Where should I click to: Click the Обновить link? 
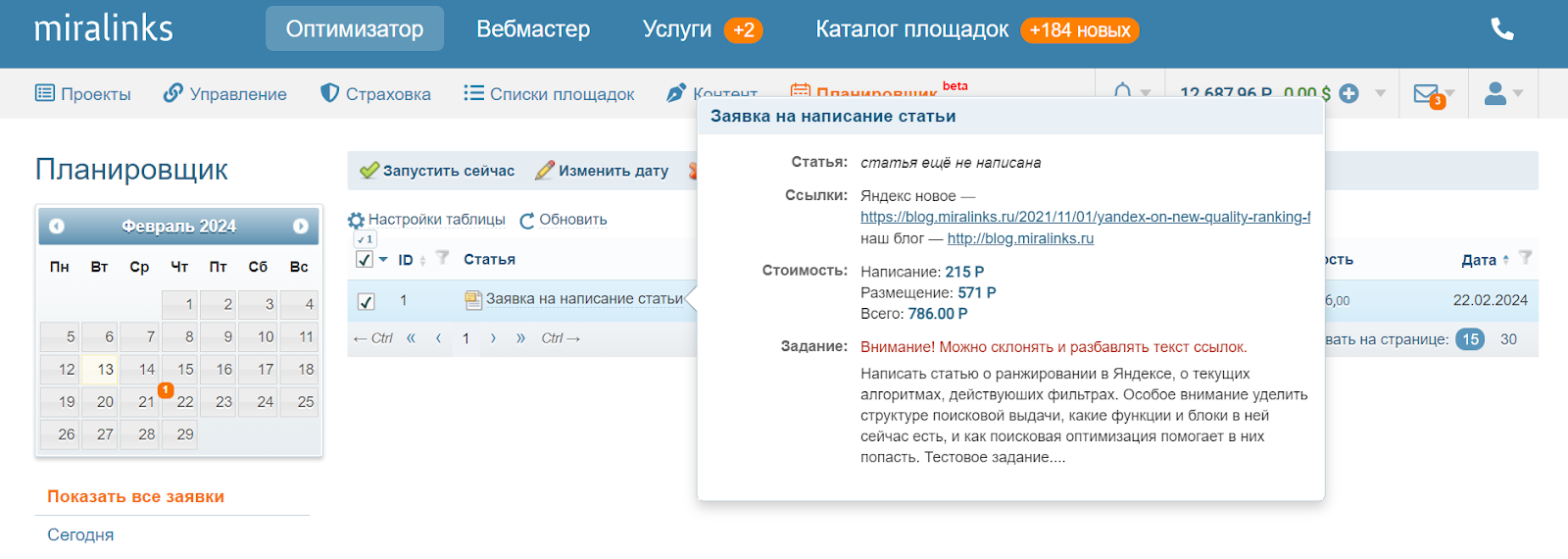tap(573, 220)
